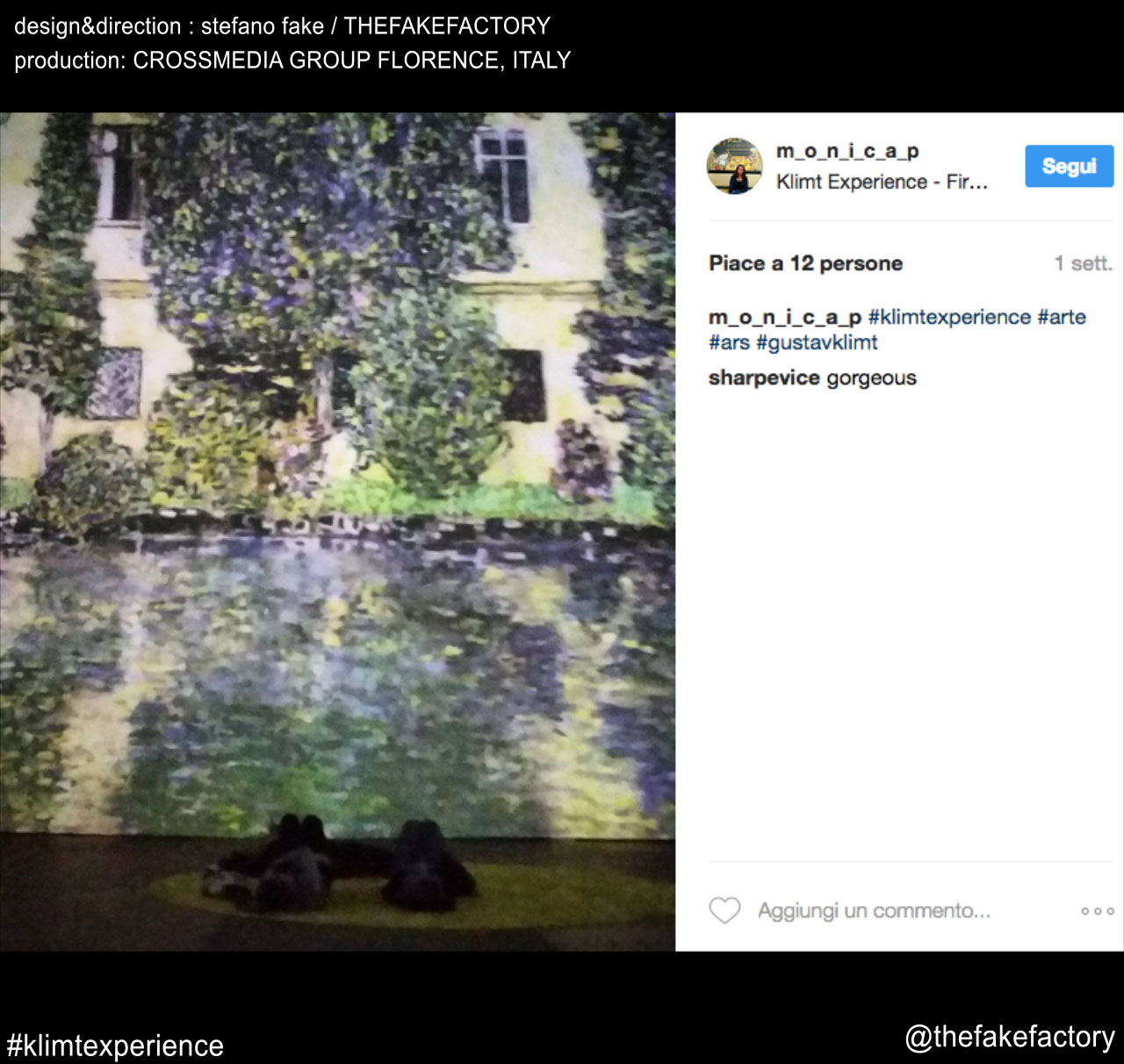Screen dimensions: 1124x1064
Task: Open m_o_n_i_c_a_p username in the caption
Action: 785,317
